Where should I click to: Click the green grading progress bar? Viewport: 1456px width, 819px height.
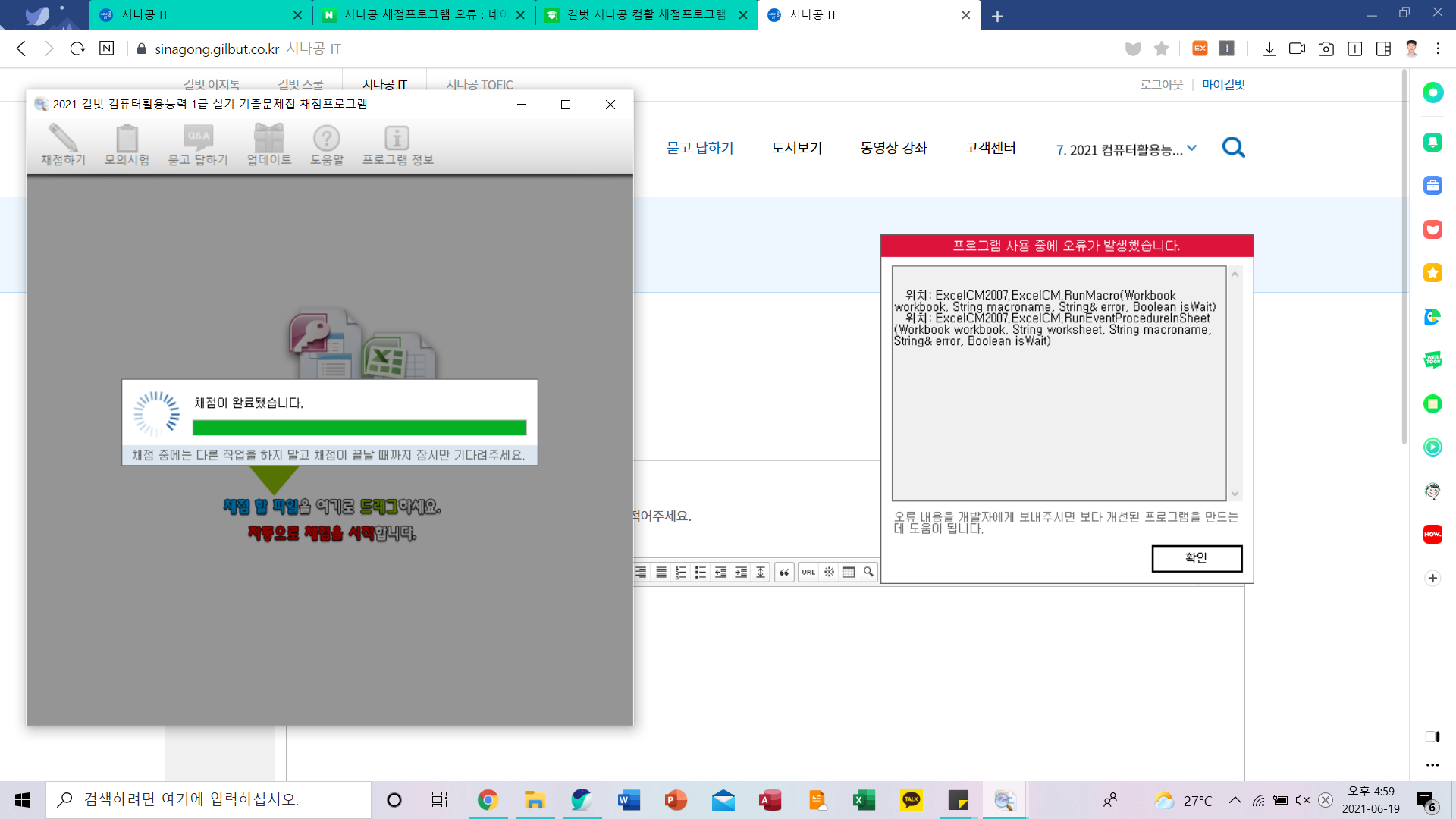click(359, 428)
